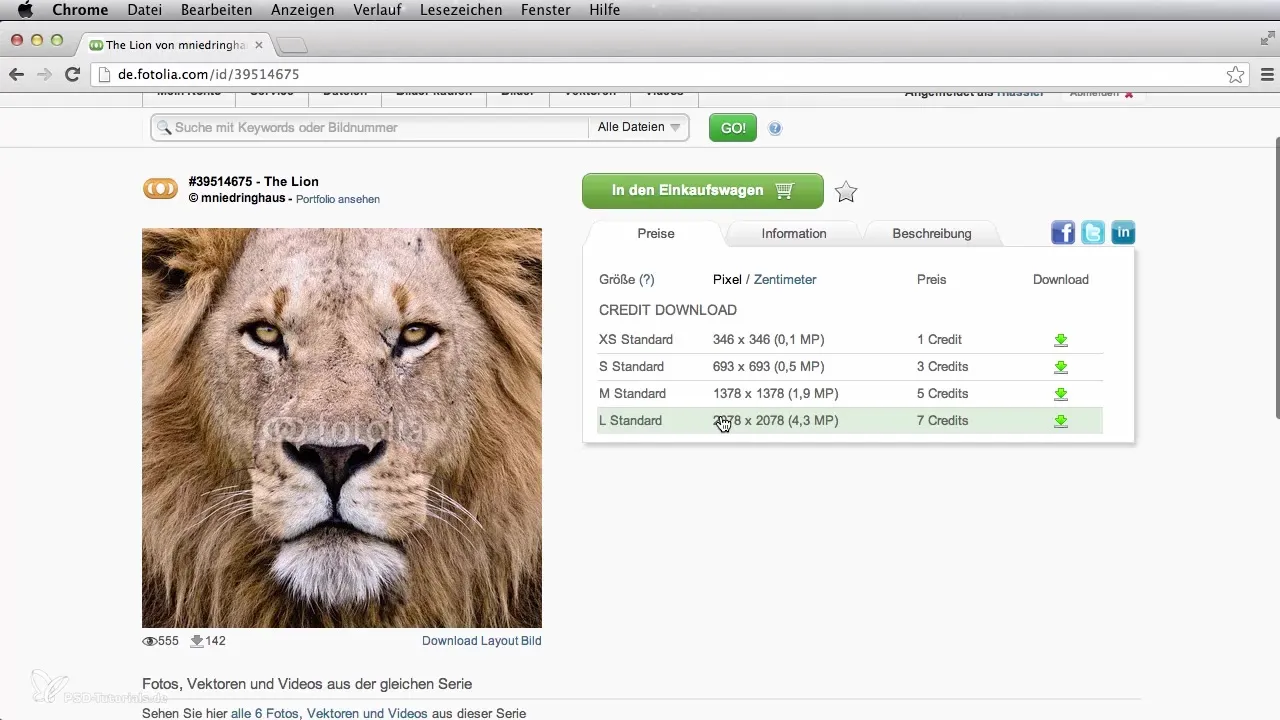Click the lion preview image

(342, 428)
